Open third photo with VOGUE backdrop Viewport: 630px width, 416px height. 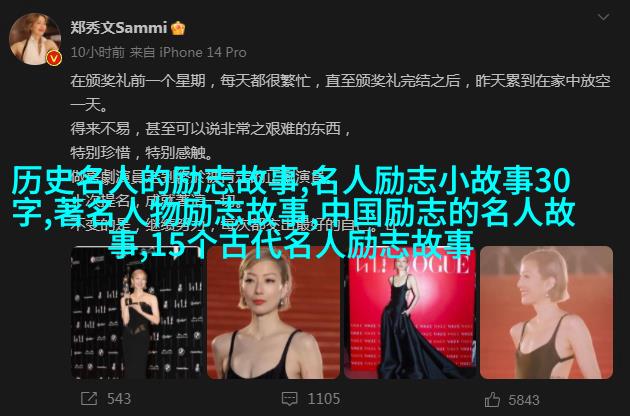point(410,312)
